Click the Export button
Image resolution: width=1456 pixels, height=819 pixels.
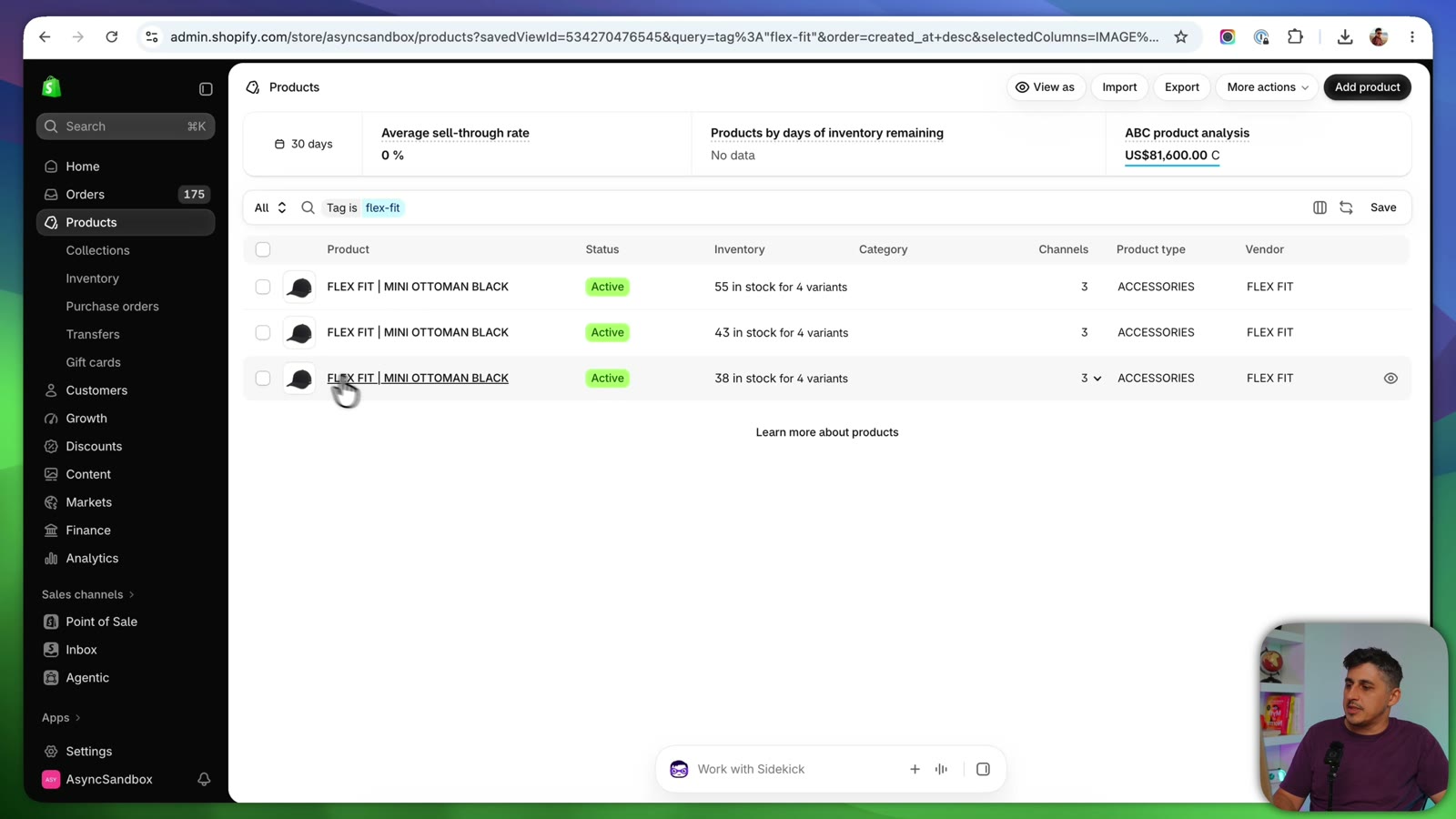[1182, 87]
